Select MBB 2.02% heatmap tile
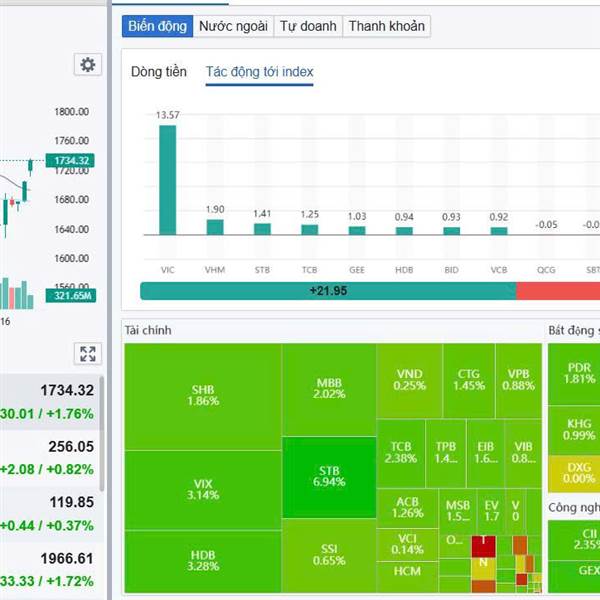600x600 pixels. (x=329, y=389)
